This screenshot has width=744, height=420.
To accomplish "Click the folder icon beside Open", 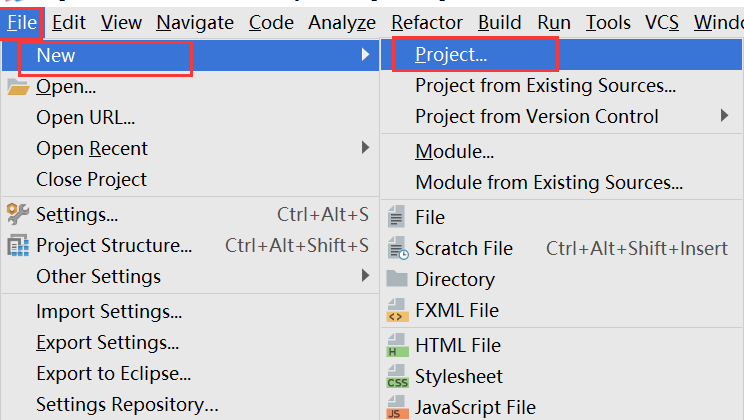I will coord(18,87).
